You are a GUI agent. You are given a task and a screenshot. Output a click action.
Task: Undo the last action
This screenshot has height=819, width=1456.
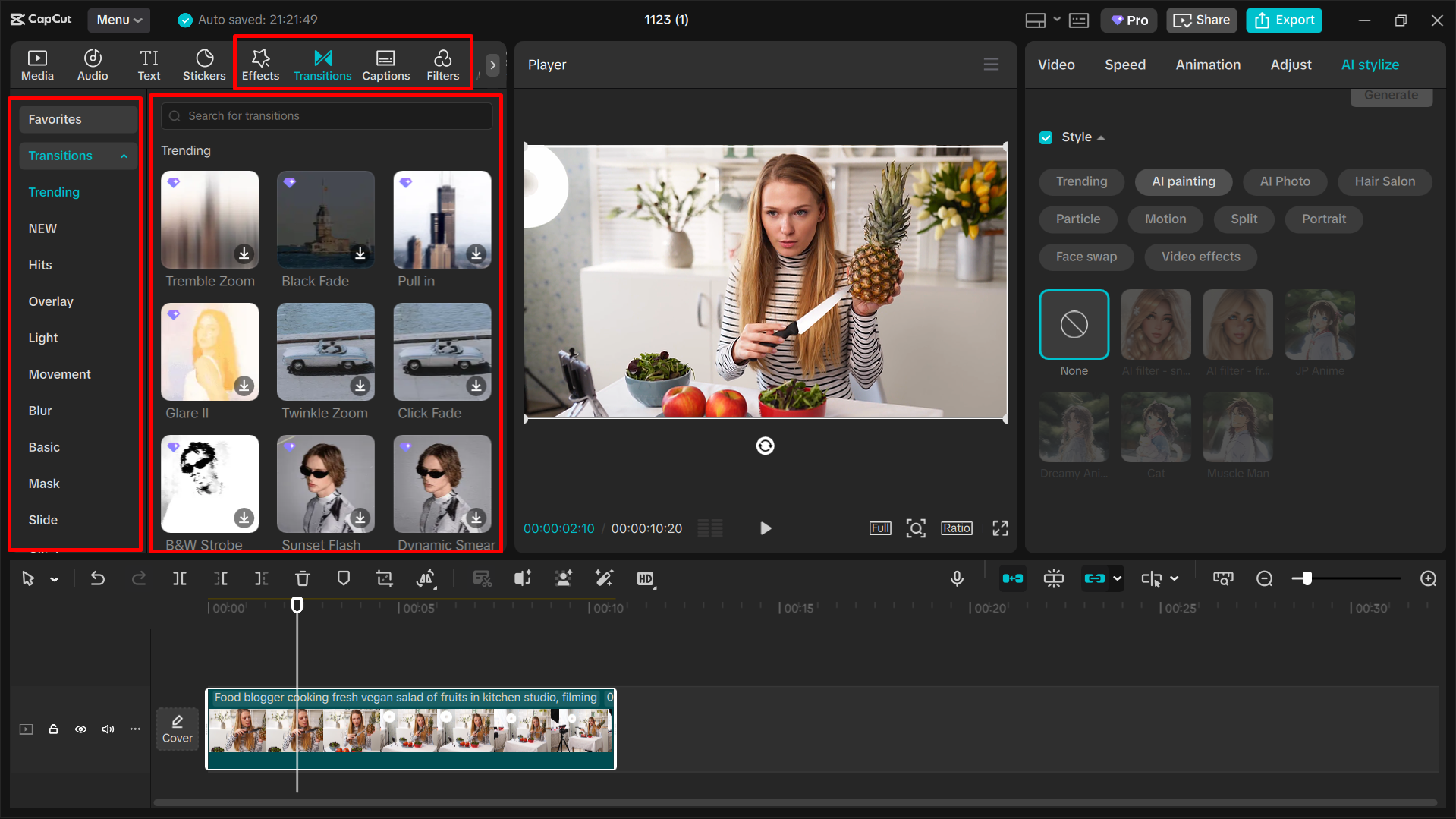(97, 578)
